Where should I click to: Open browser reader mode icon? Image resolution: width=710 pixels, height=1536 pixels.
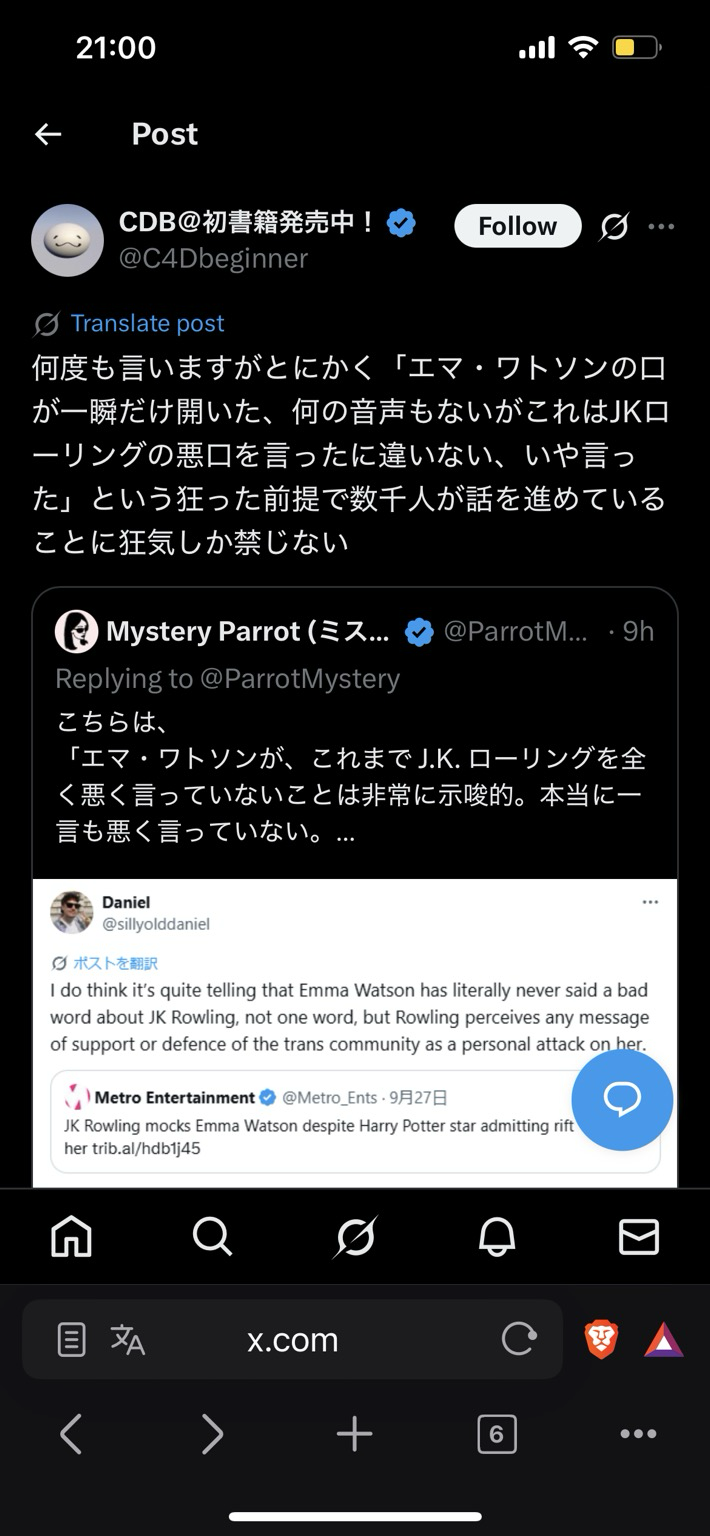[71, 1340]
